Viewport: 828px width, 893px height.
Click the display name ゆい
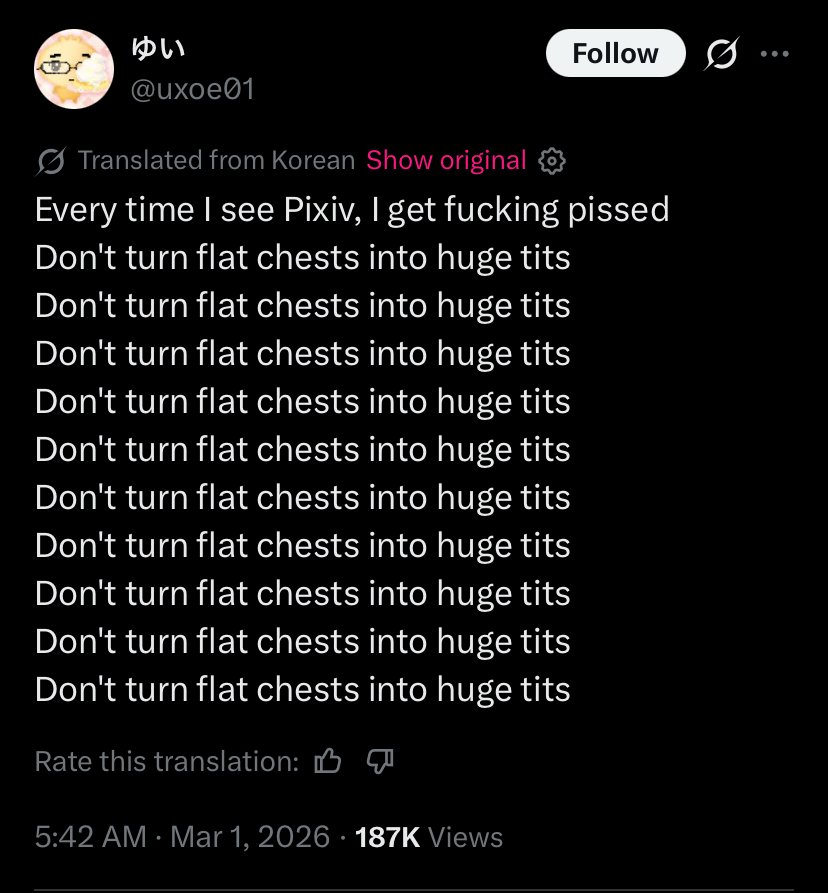pyautogui.click(x=160, y=47)
